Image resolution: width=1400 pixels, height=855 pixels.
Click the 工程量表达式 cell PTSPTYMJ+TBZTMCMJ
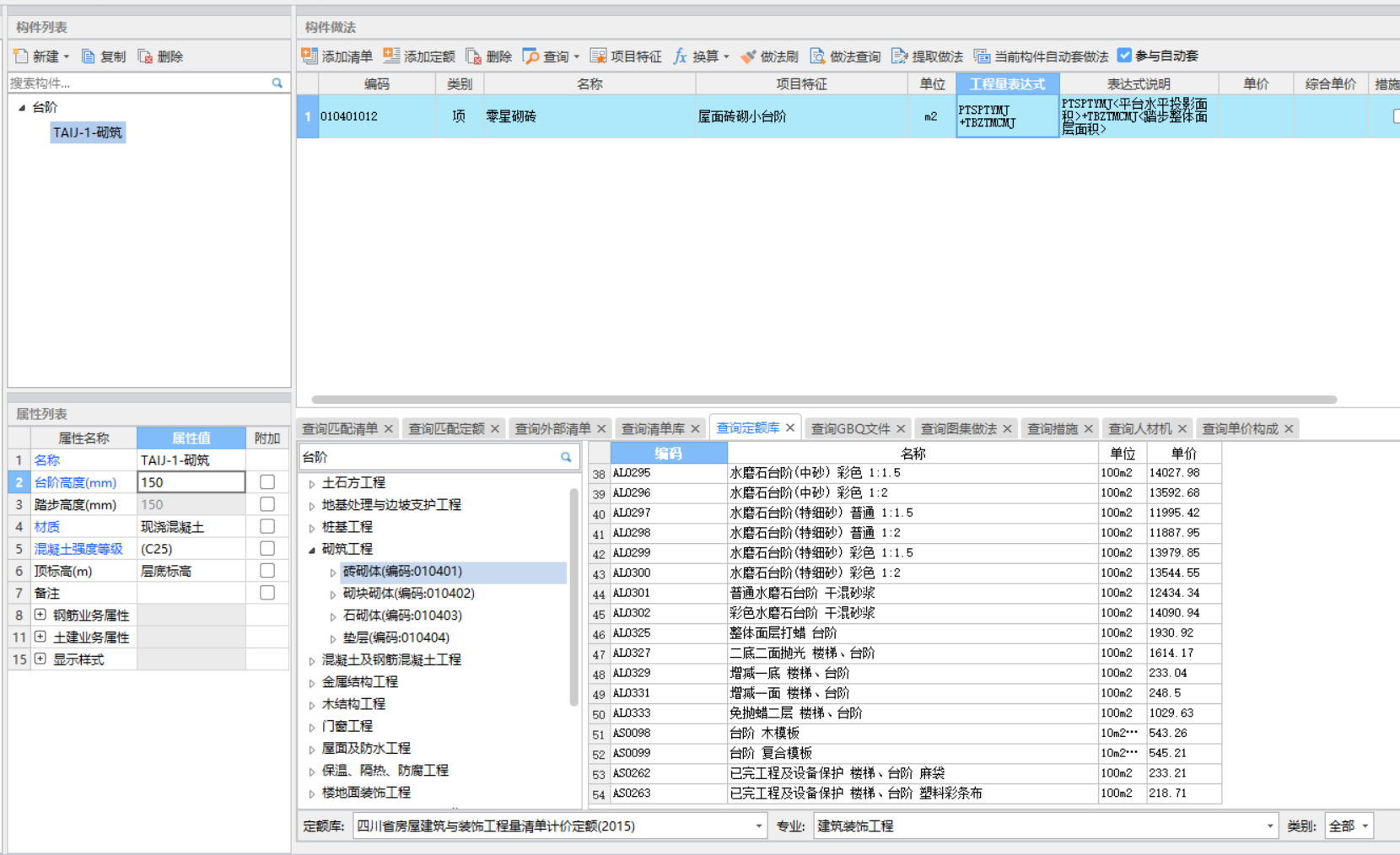pos(1008,116)
